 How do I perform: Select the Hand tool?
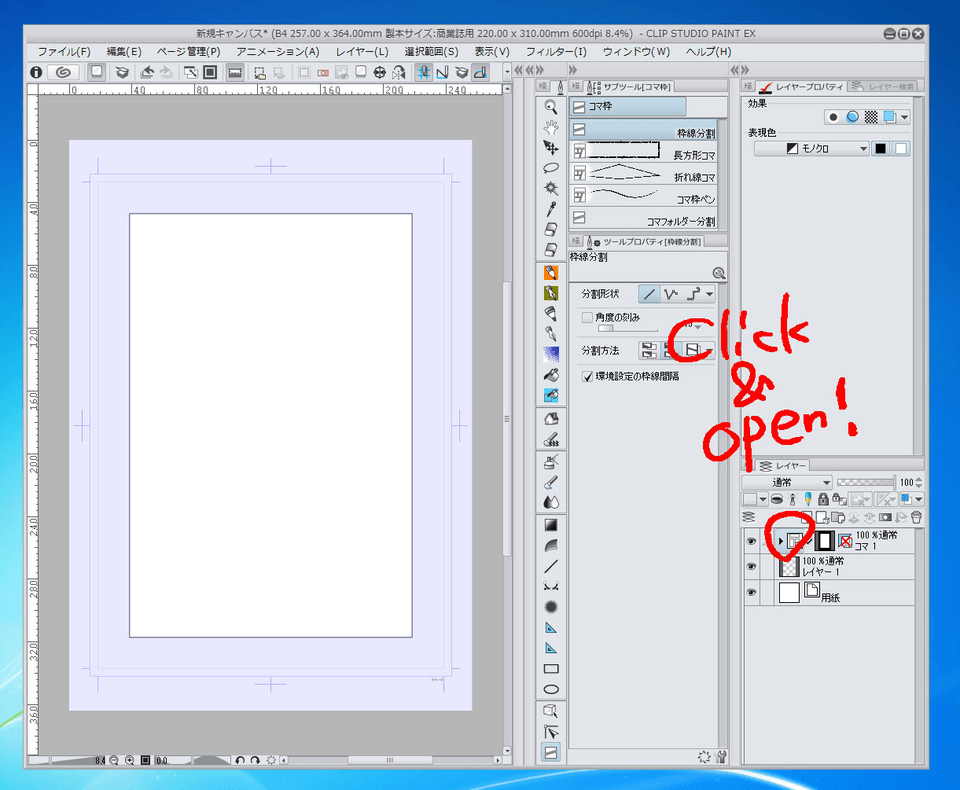551,127
